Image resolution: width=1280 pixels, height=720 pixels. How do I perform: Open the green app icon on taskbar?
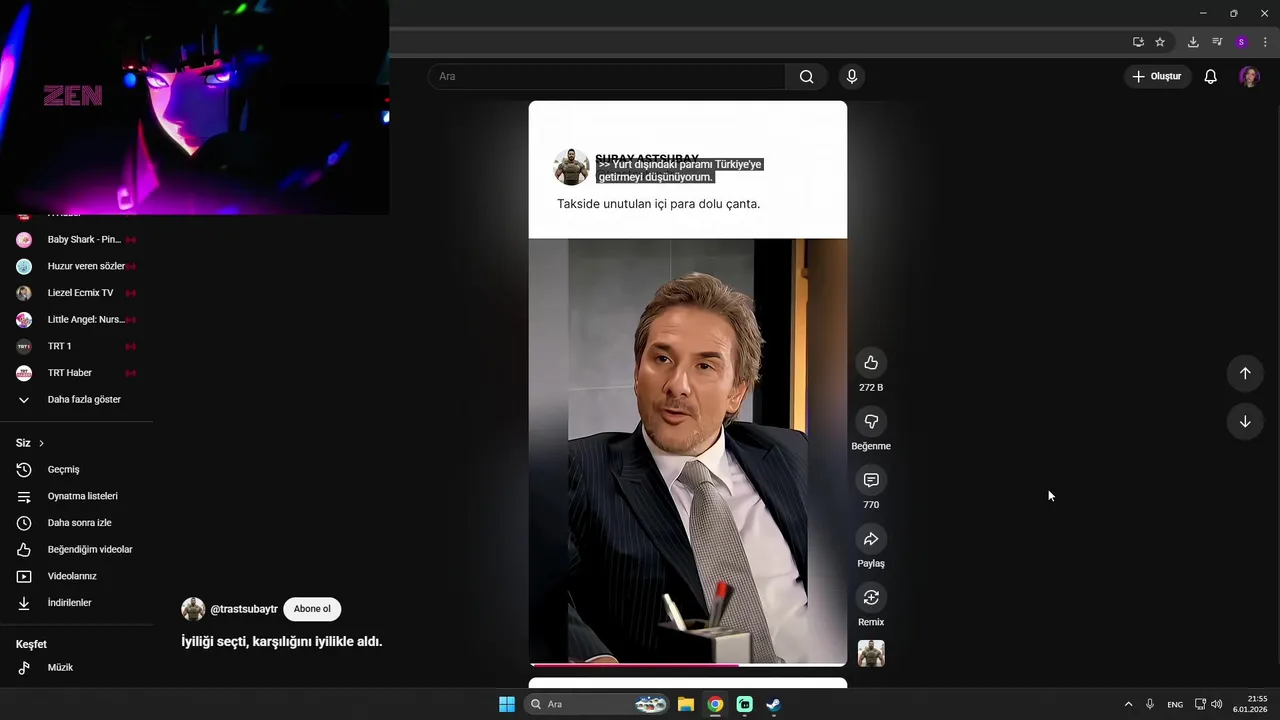pyautogui.click(x=744, y=704)
